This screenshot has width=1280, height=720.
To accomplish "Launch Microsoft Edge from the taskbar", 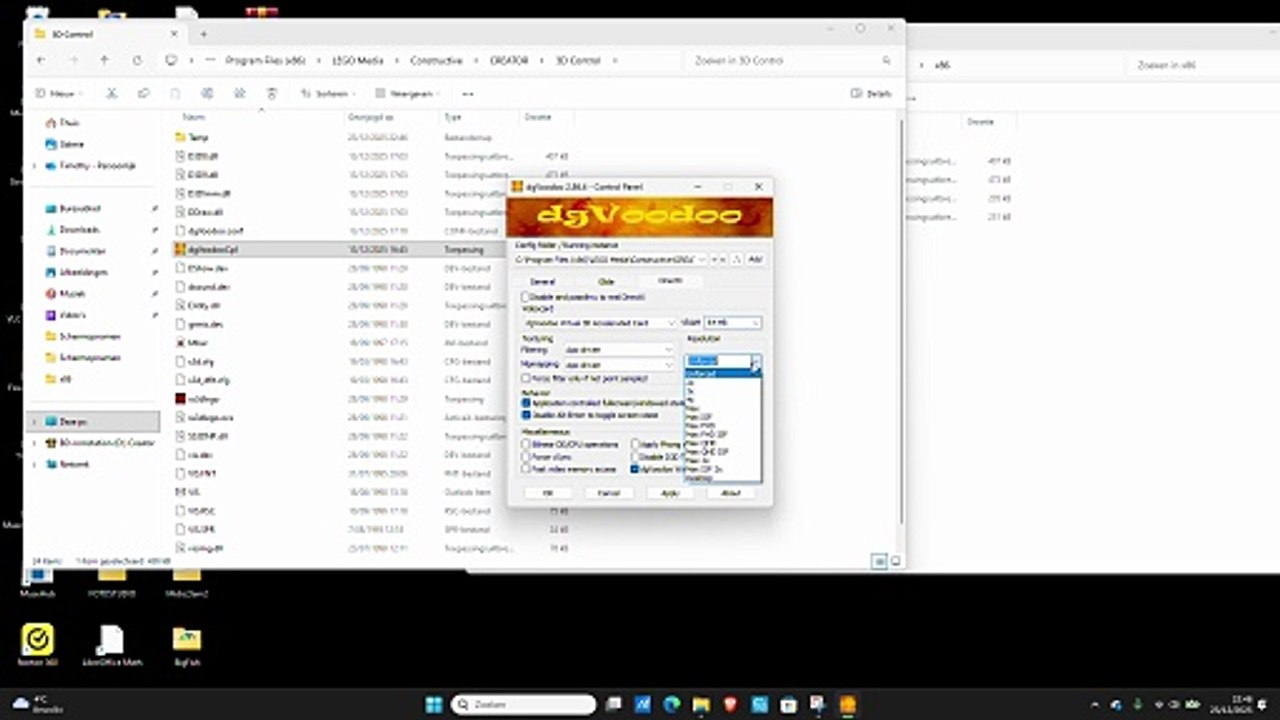I will click(671, 705).
